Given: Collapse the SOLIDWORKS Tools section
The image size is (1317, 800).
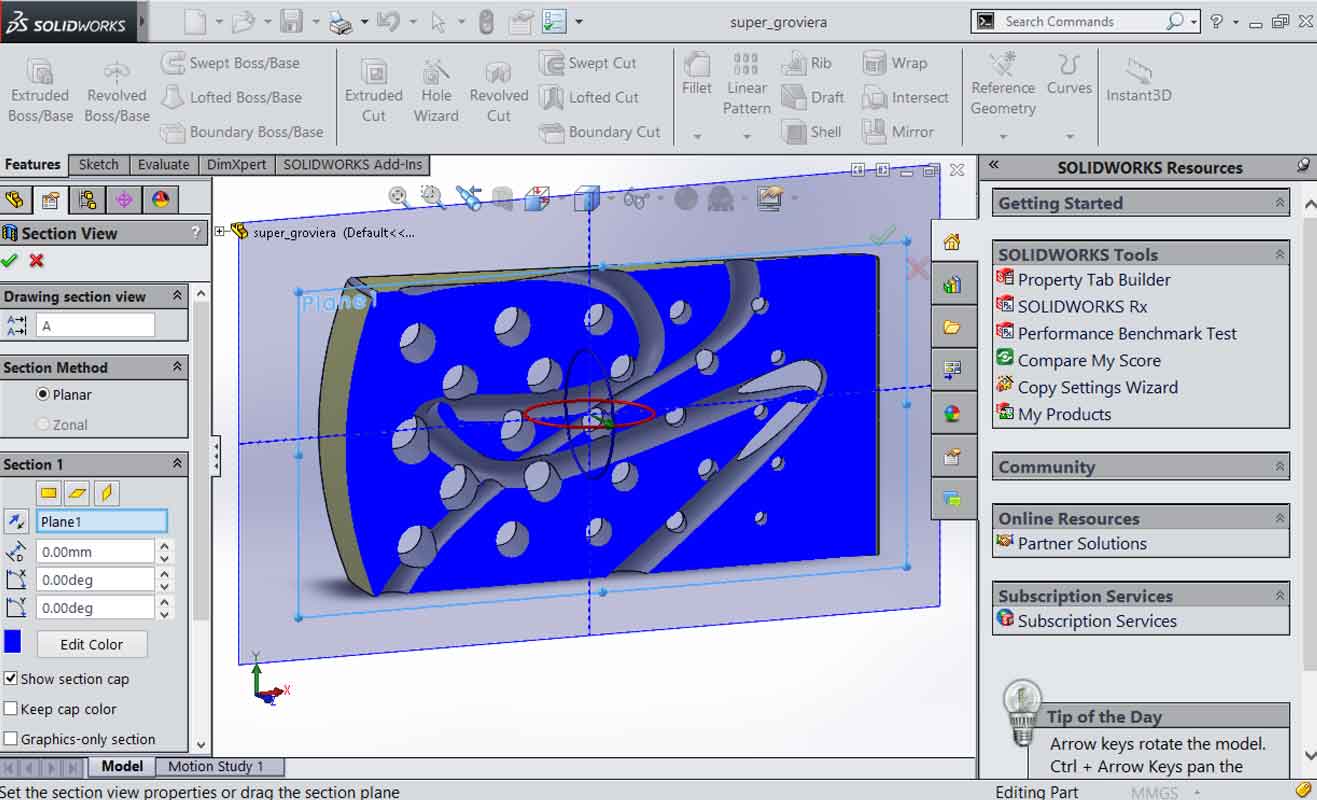Looking at the screenshot, I should tap(1279, 255).
